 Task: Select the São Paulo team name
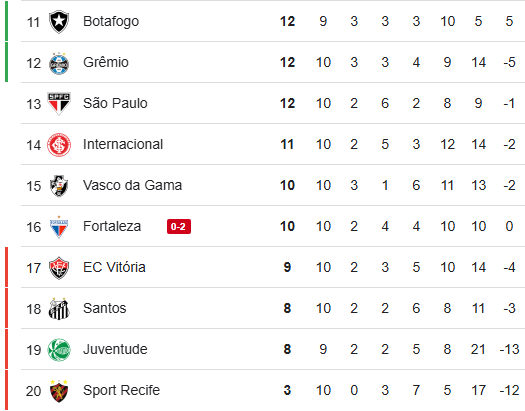click(x=115, y=103)
